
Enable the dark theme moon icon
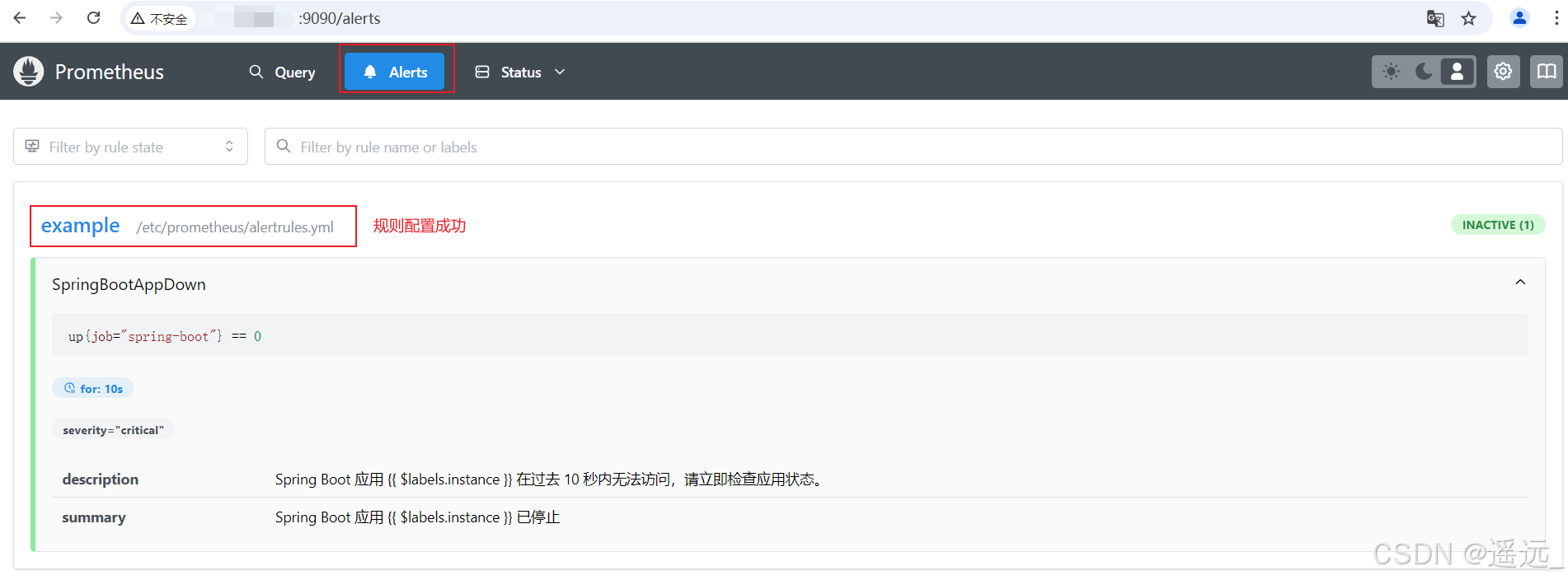(1424, 72)
